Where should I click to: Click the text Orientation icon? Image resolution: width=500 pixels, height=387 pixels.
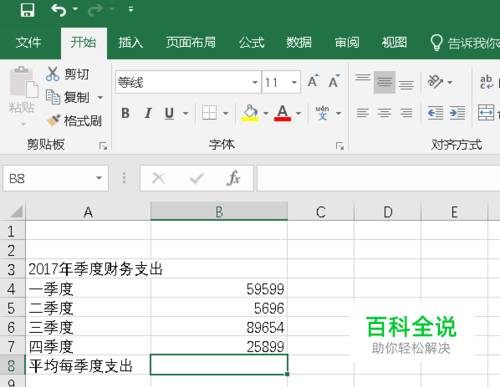[x=435, y=82]
